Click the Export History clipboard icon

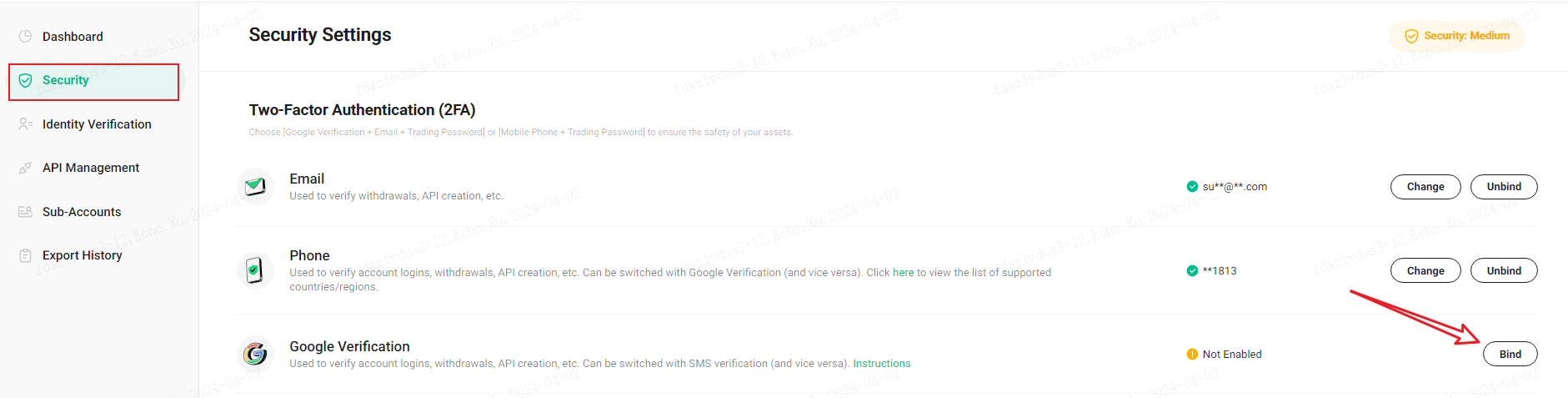(x=25, y=255)
